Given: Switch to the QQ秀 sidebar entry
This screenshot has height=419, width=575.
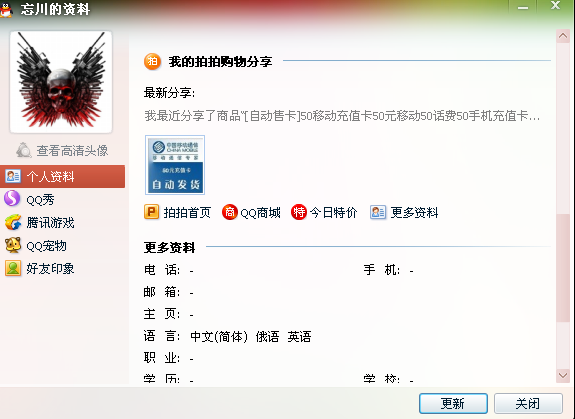Looking at the screenshot, I should click(62, 199).
